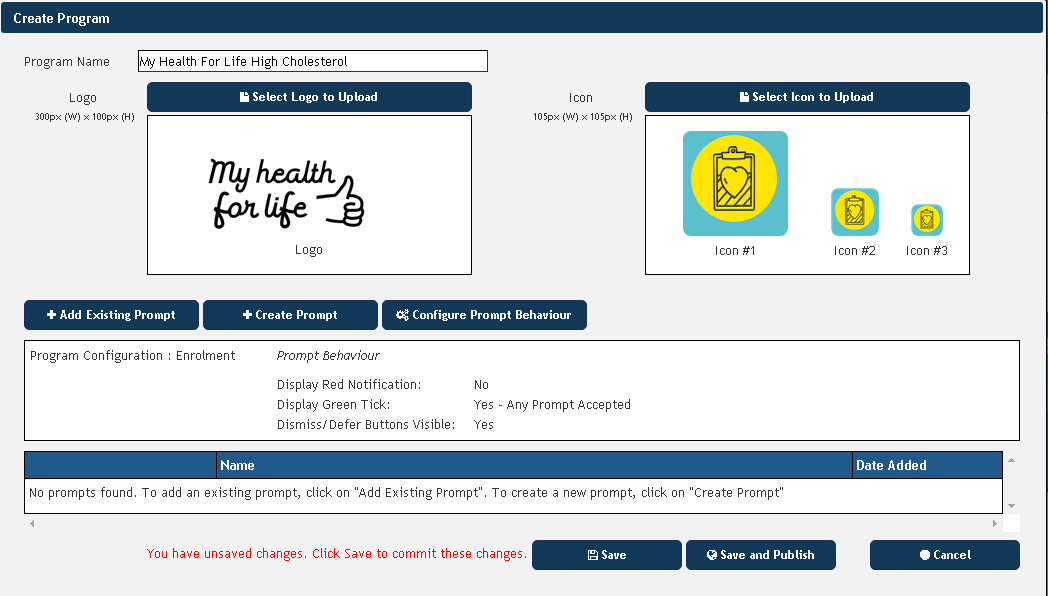Select the medium Icon #2 thumbnail
Image resolution: width=1048 pixels, height=596 pixels.
tap(855, 212)
